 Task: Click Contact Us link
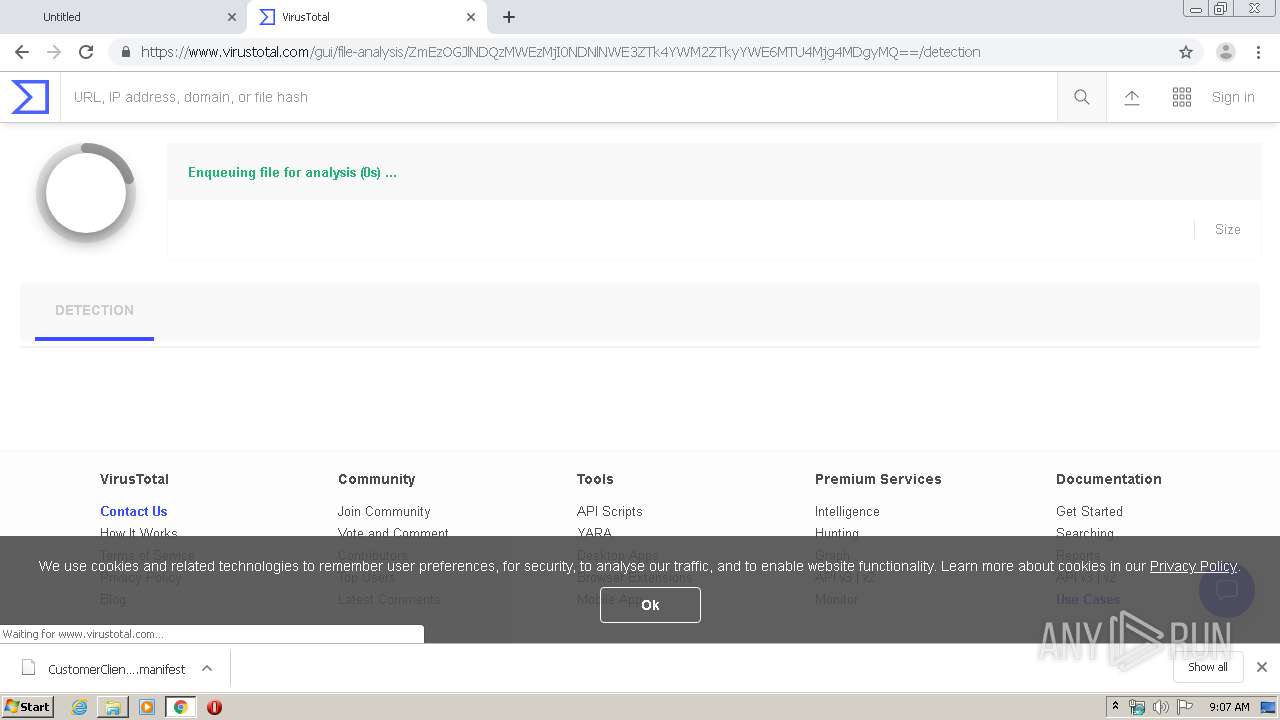(x=133, y=511)
